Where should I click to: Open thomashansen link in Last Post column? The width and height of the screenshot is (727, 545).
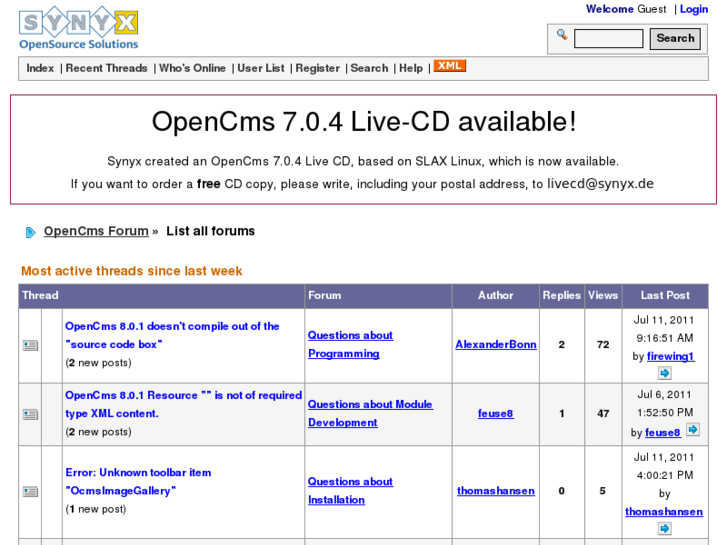coord(663,512)
